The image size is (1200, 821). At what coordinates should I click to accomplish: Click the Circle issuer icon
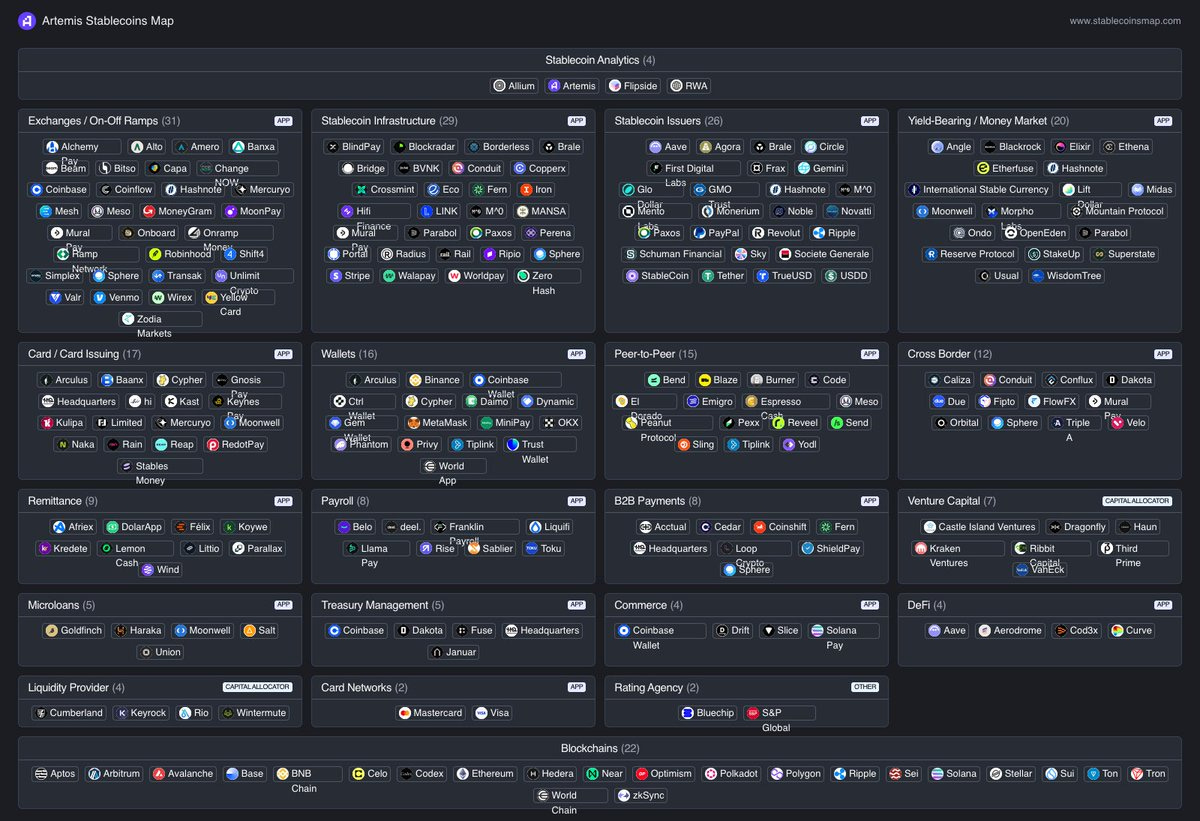[811, 147]
